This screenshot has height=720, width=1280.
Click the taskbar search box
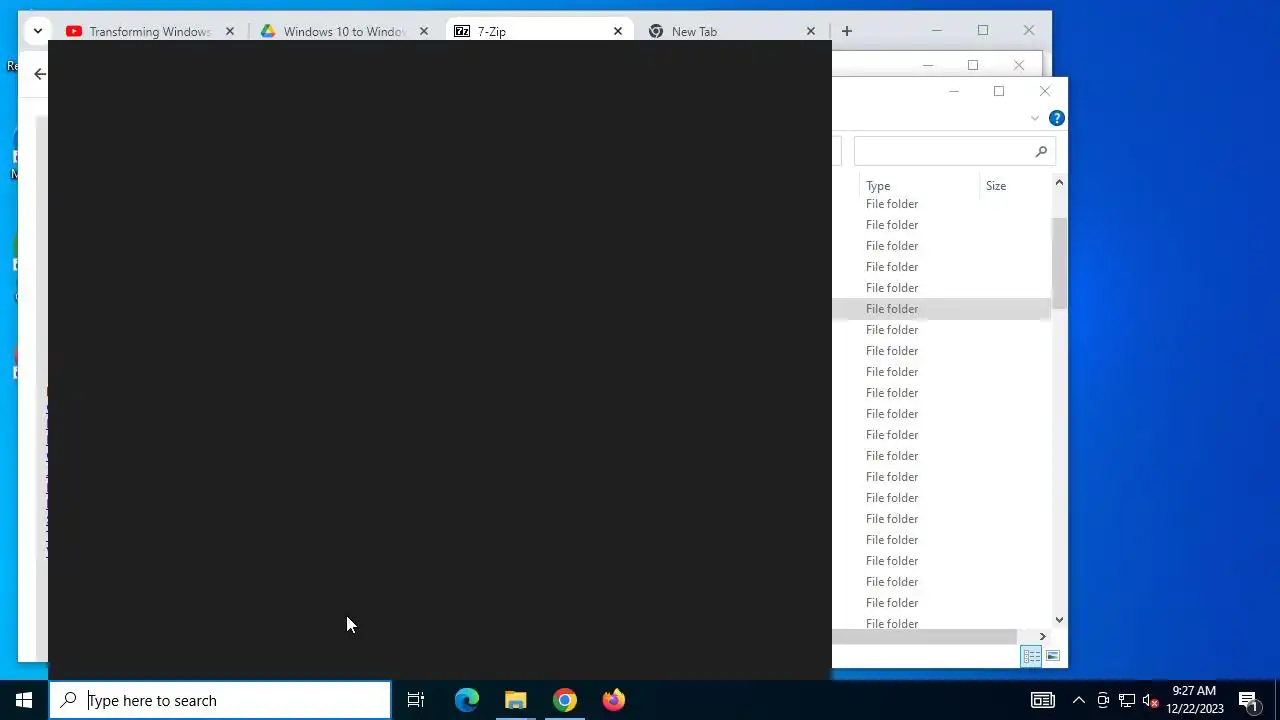pos(220,700)
